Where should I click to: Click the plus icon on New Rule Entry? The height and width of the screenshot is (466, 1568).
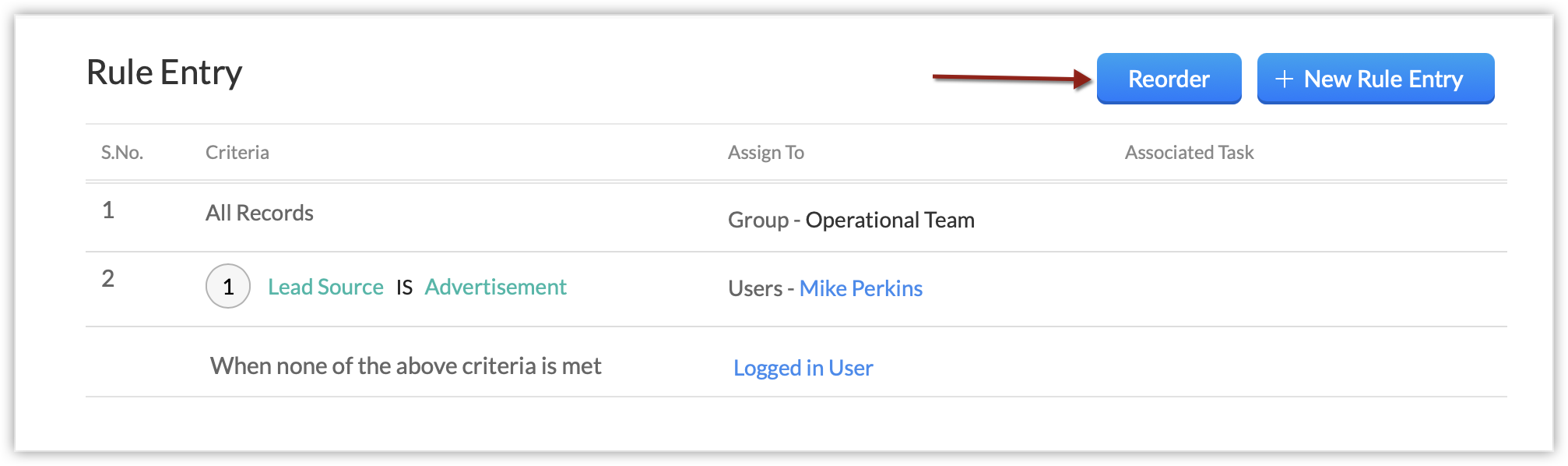(1284, 79)
